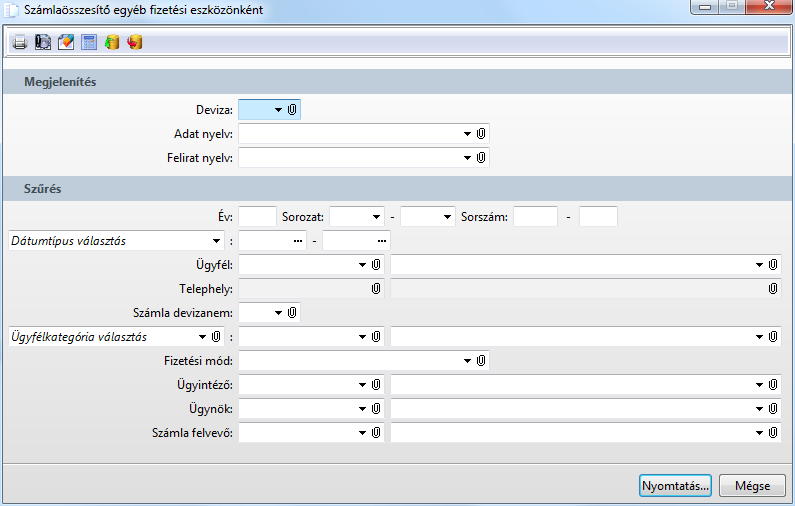This screenshot has width=795, height=506.
Task: Click paperclip of the wide Ügyfél field
Action: click(x=773, y=264)
